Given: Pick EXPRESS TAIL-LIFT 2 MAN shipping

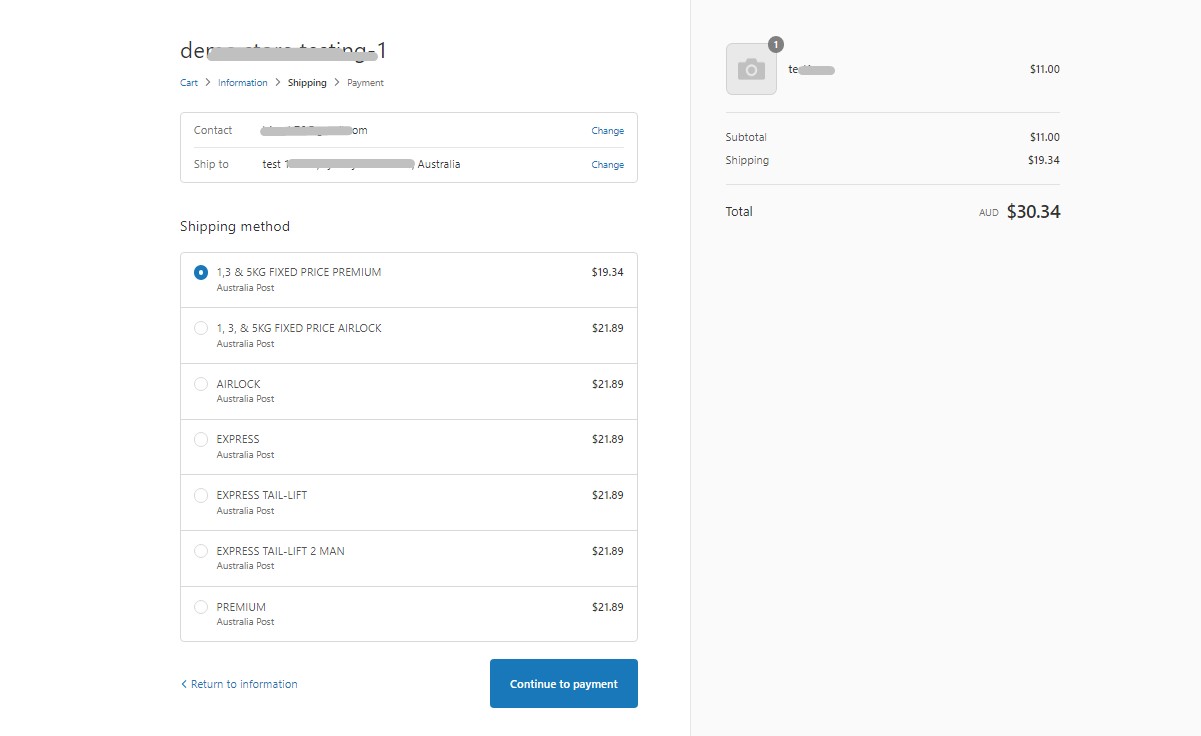Looking at the screenshot, I should coord(201,551).
